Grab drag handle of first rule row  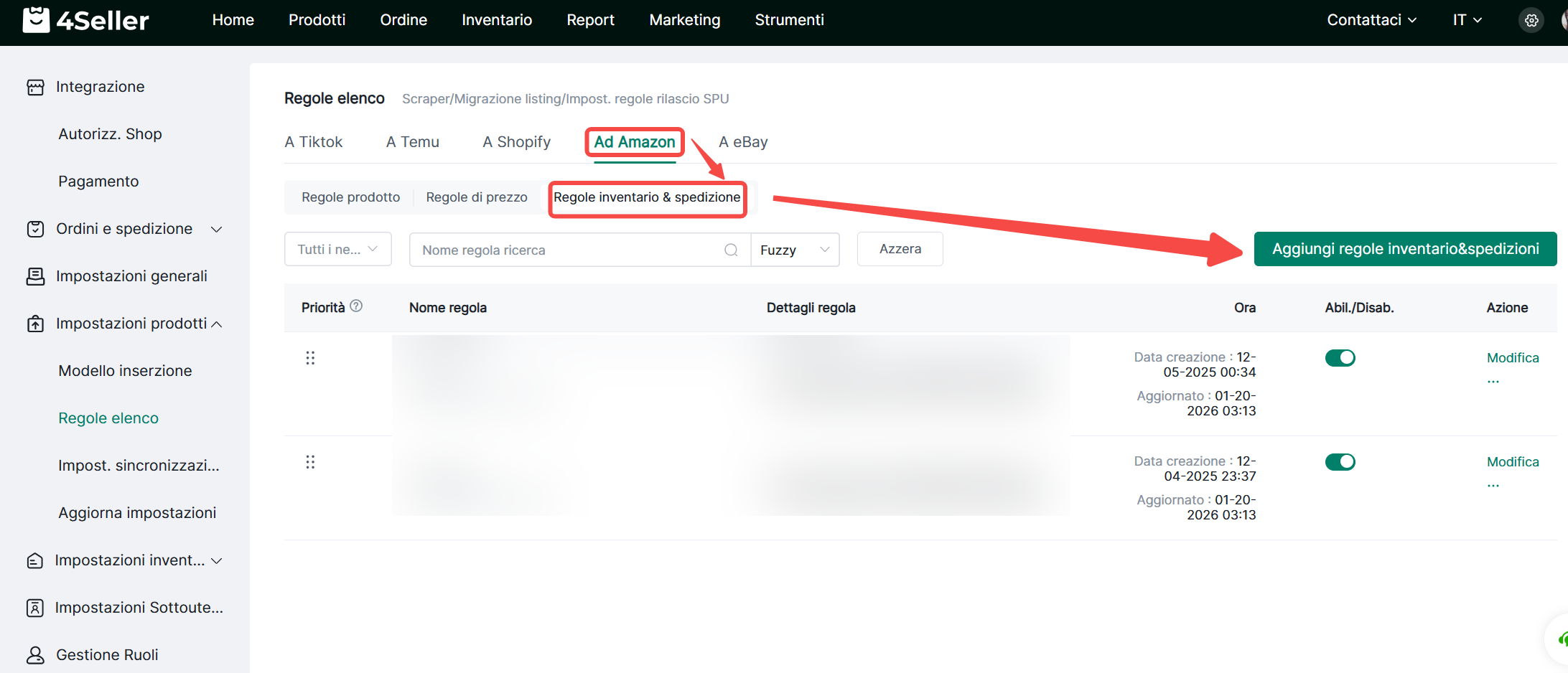pyautogui.click(x=310, y=358)
